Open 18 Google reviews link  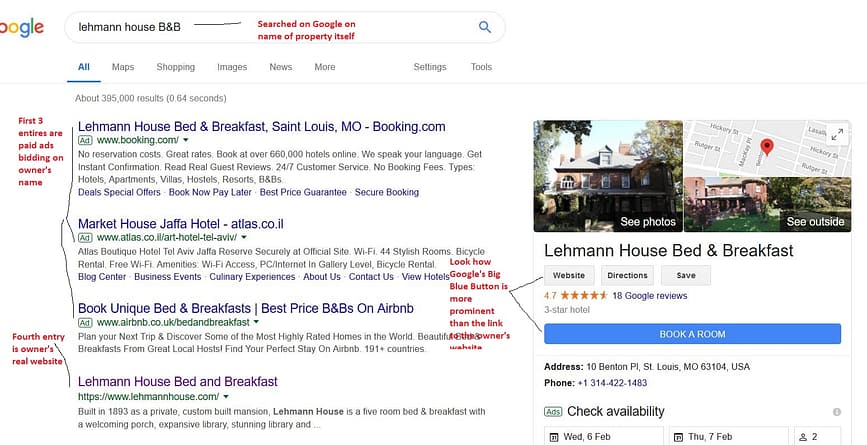pyautogui.click(x=650, y=296)
